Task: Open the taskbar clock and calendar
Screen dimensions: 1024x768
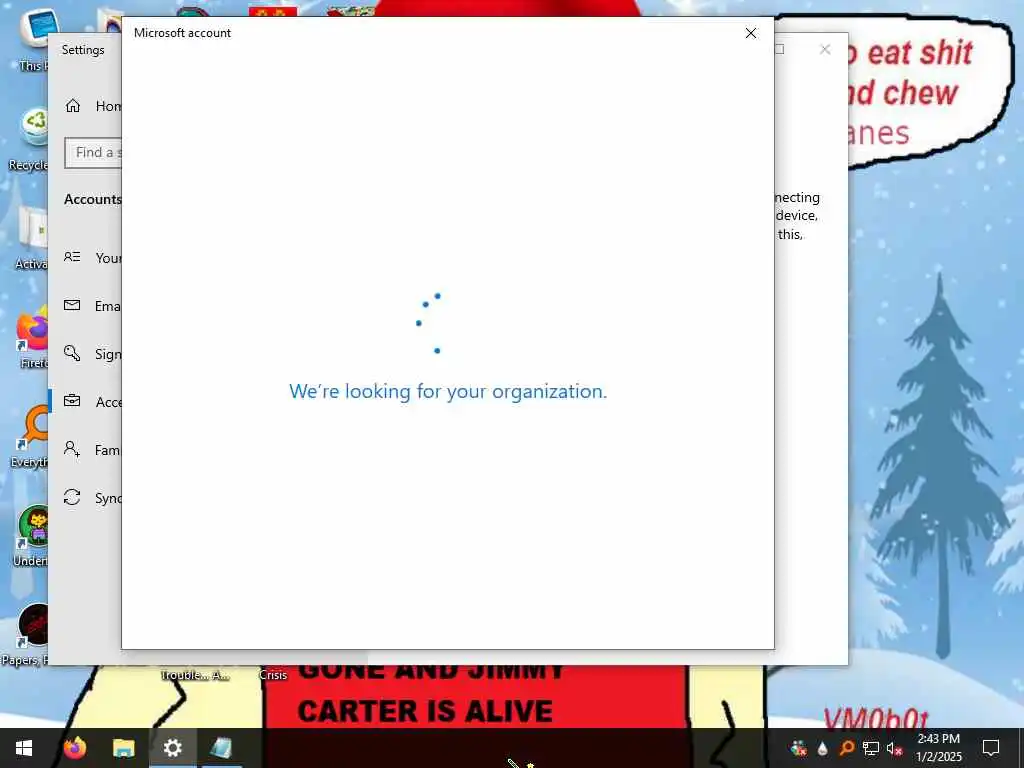Action: click(938, 748)
